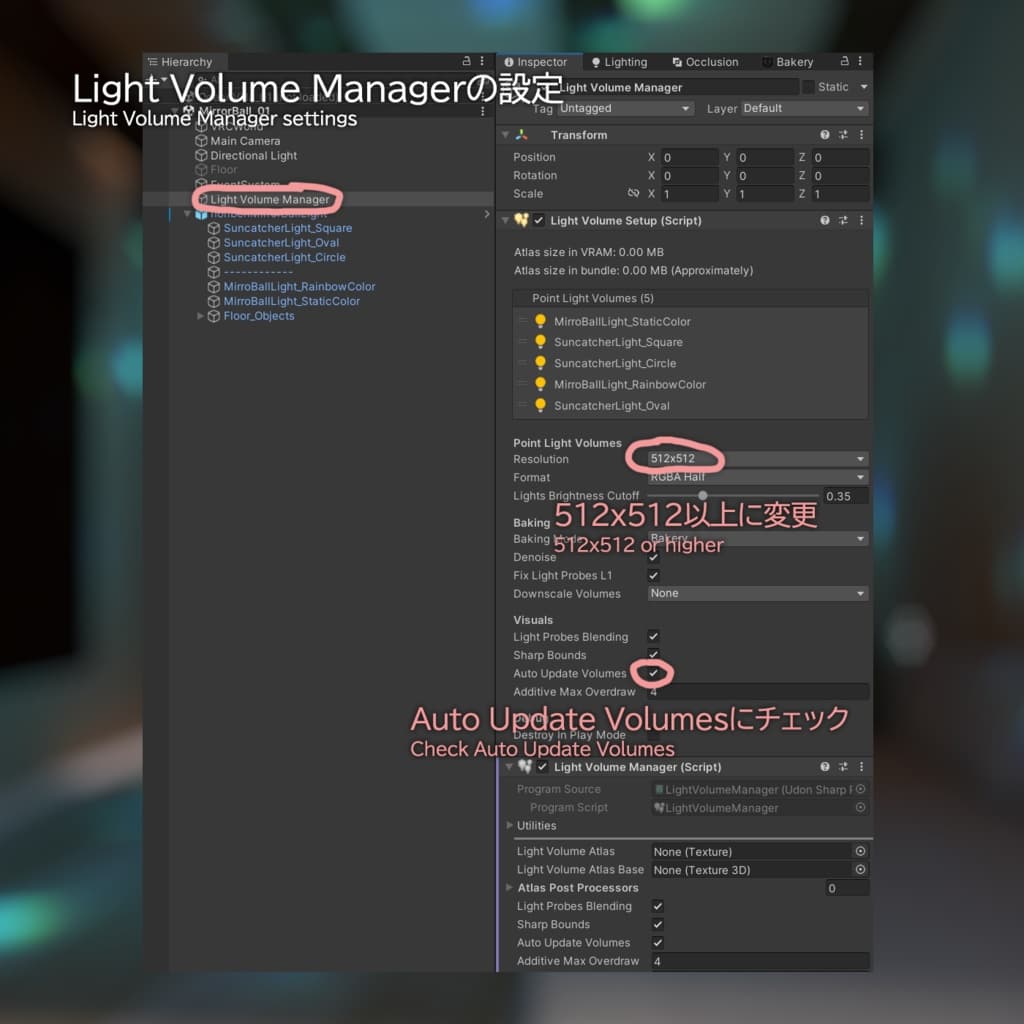Disable the Light Volume Manager script checkbox
This screenshot has width=1024, height=1024.
[543, 767]
